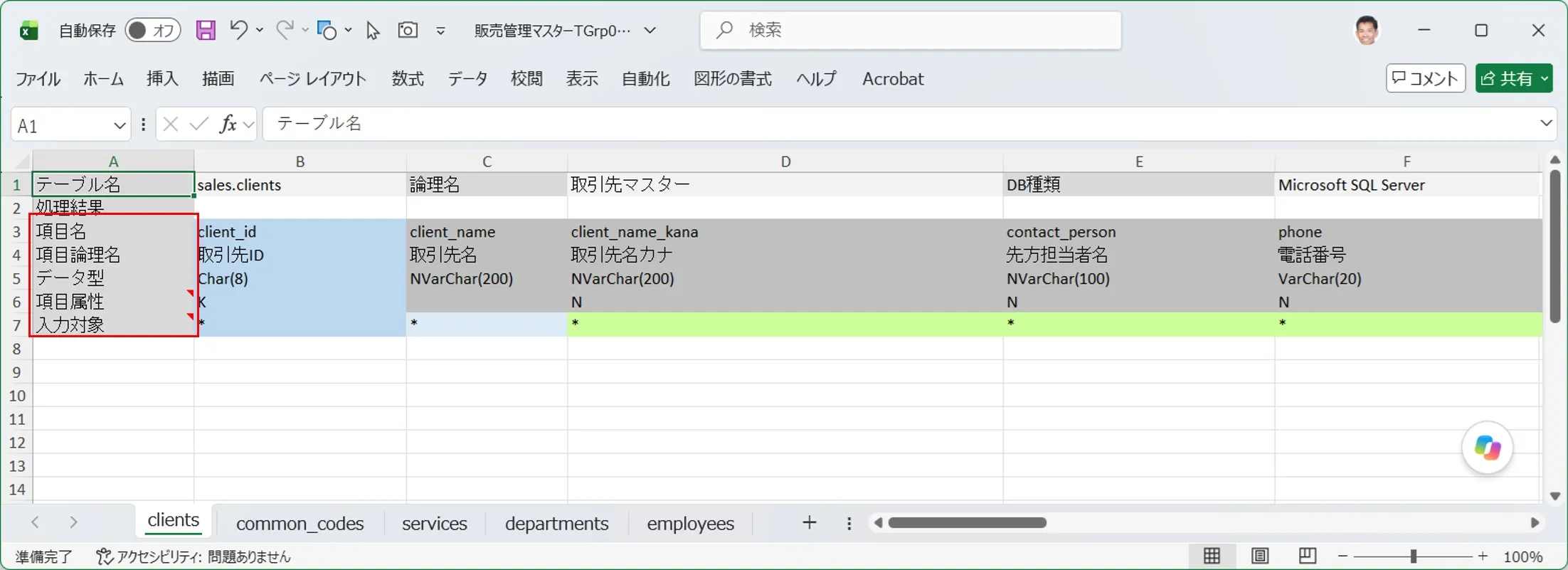
Task: Open the Customize Quick Access Toolbar dropdown
Action: [x=440, y=31]
